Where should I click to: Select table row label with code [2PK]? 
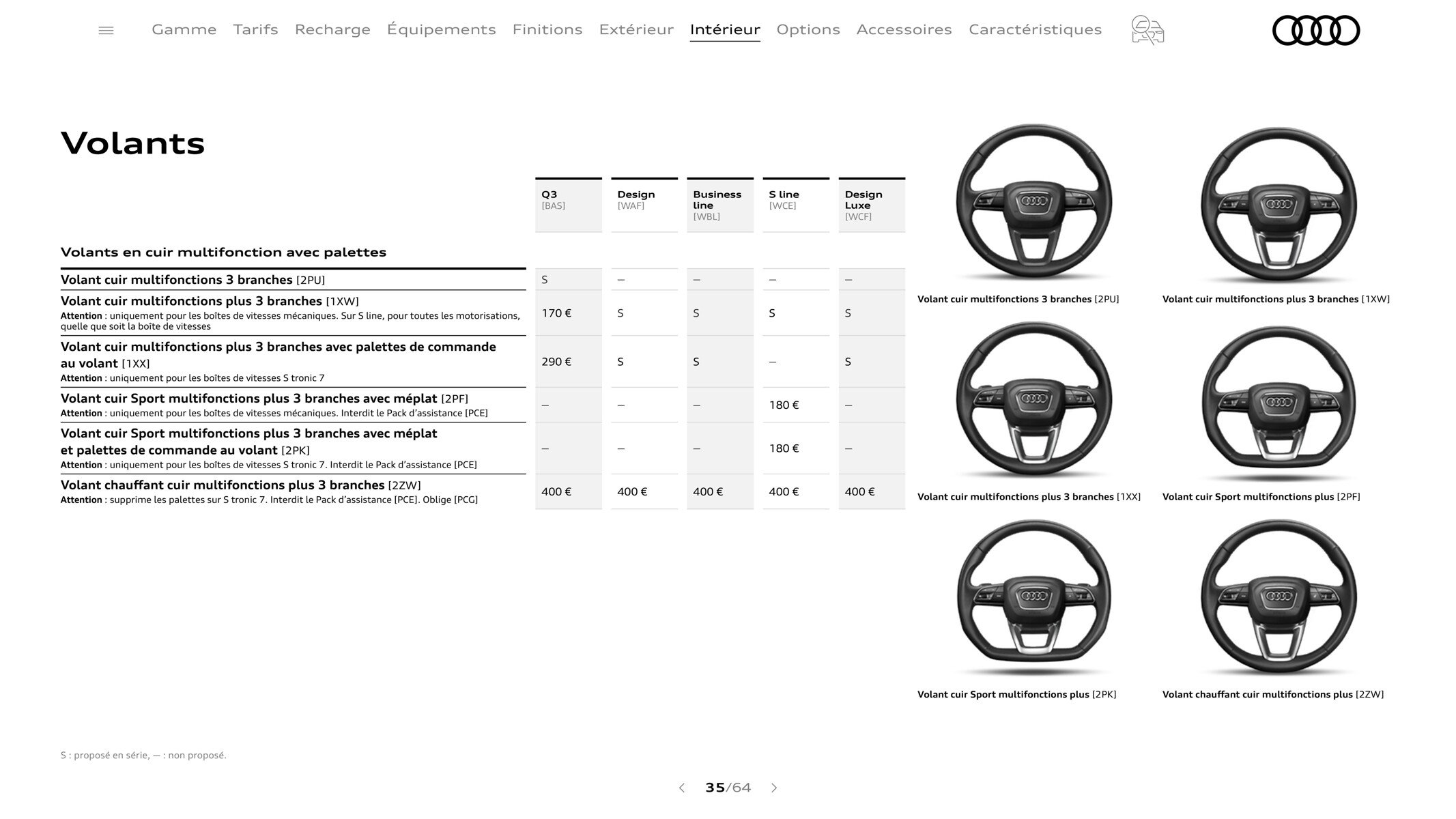293,448
